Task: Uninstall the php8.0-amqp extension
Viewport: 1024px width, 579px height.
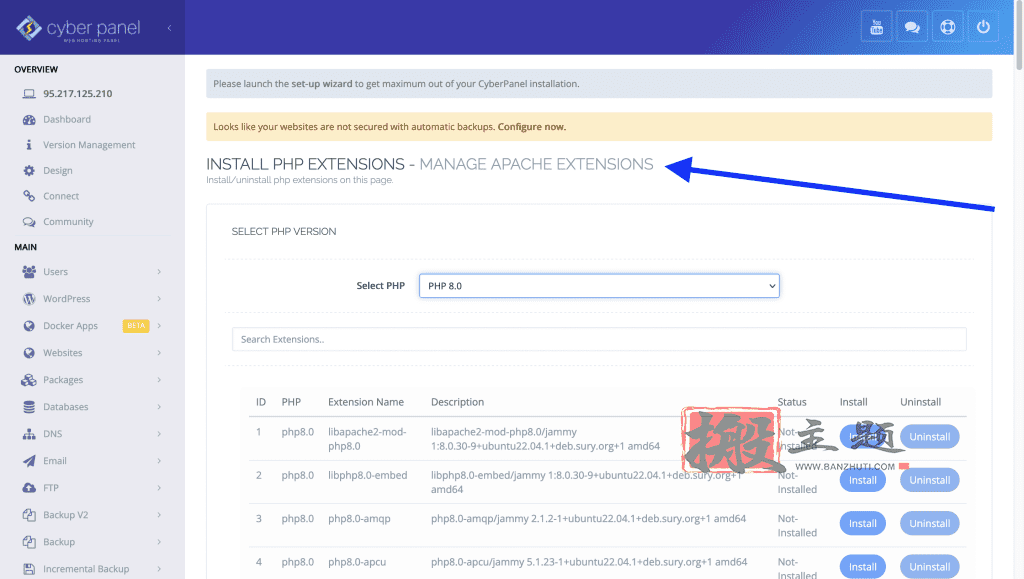Action: coord(929,524)
